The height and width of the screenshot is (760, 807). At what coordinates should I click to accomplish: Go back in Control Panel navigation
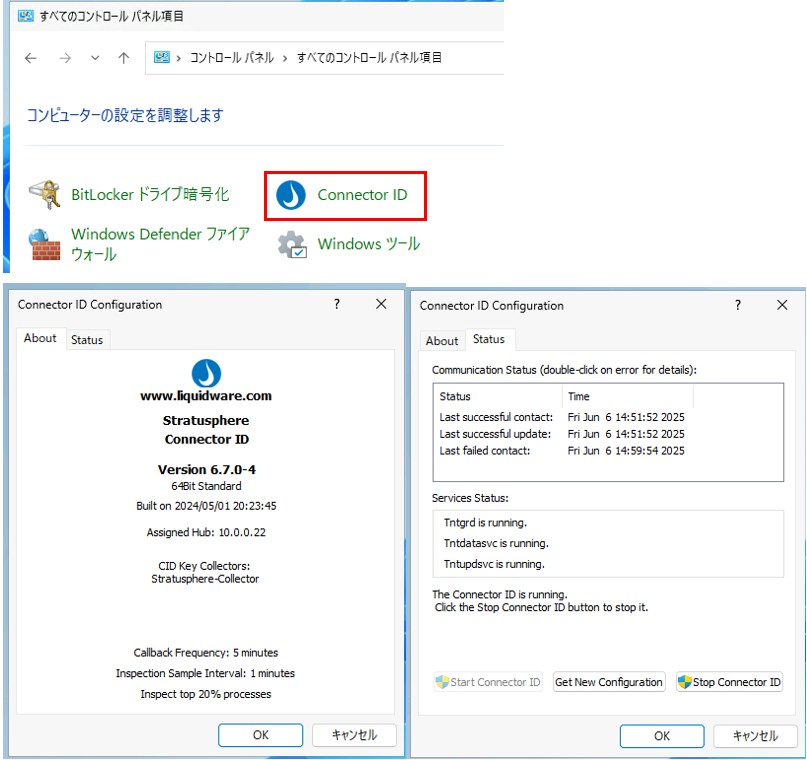point(31,58)
